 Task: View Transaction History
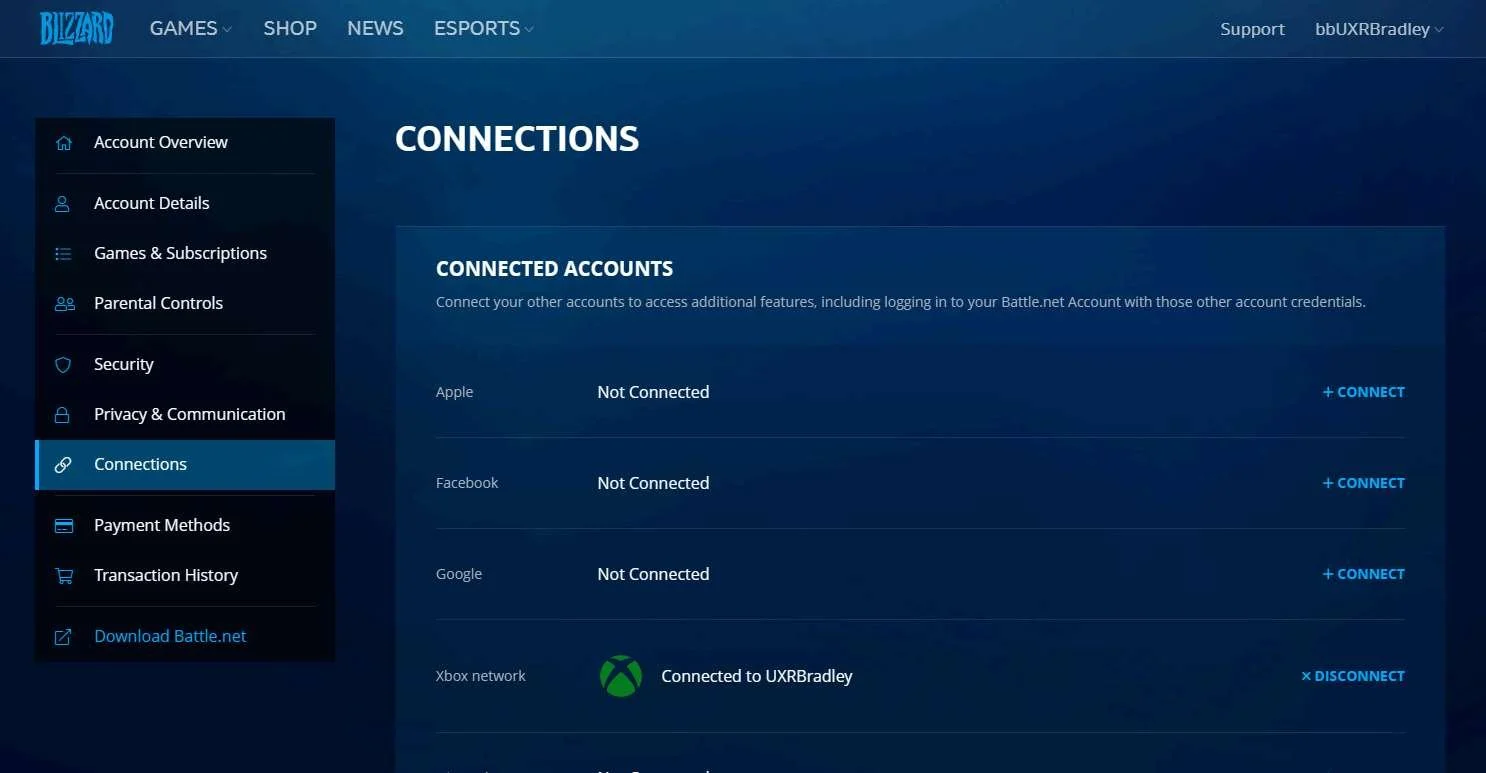(x=185, y=575)
